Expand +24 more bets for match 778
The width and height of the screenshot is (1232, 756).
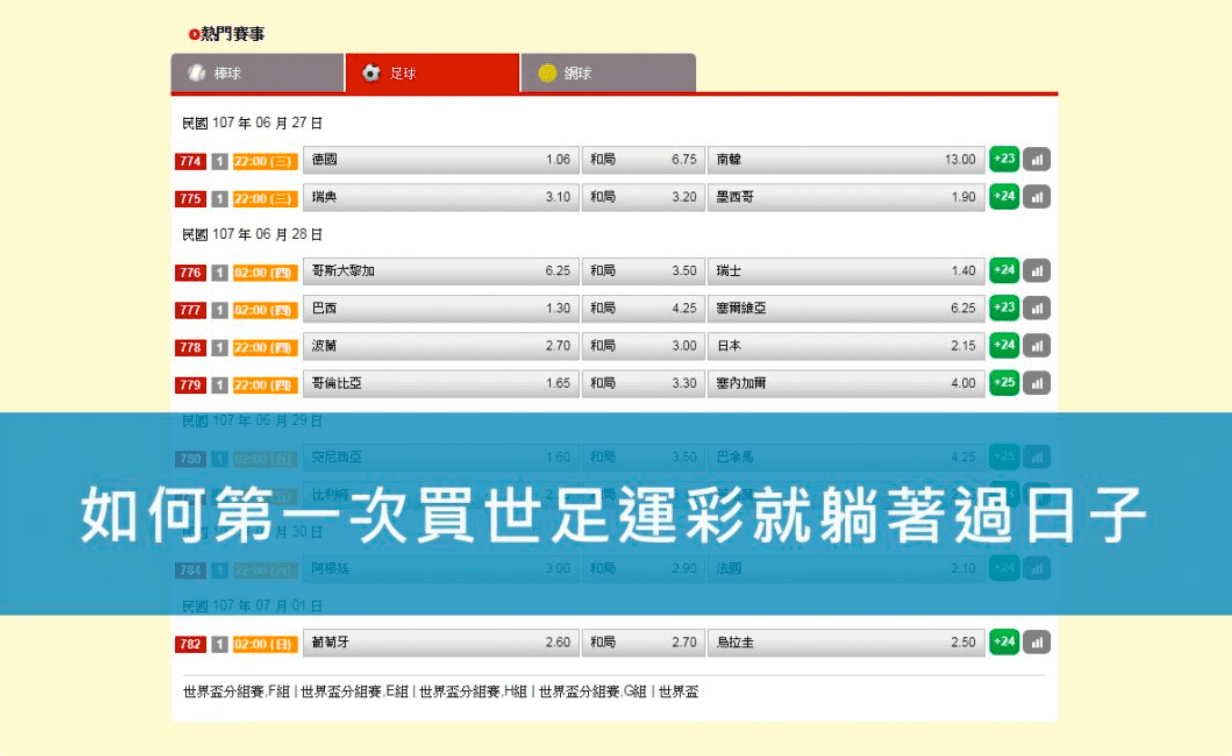(x=1004, y=345)
